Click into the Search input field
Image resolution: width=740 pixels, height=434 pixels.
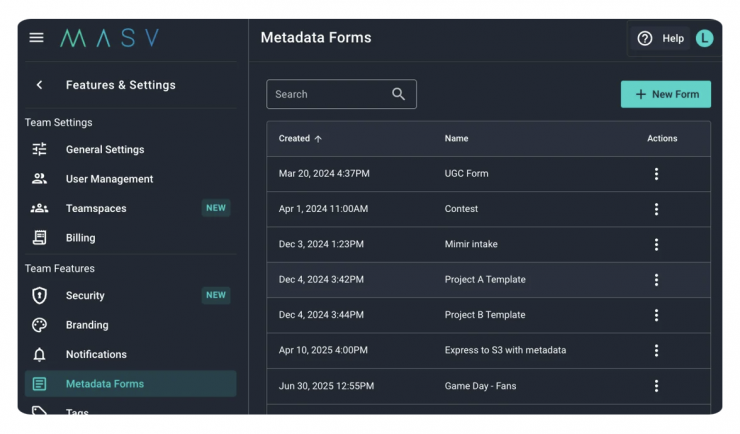pyautogui.click(x=328, y=94)
